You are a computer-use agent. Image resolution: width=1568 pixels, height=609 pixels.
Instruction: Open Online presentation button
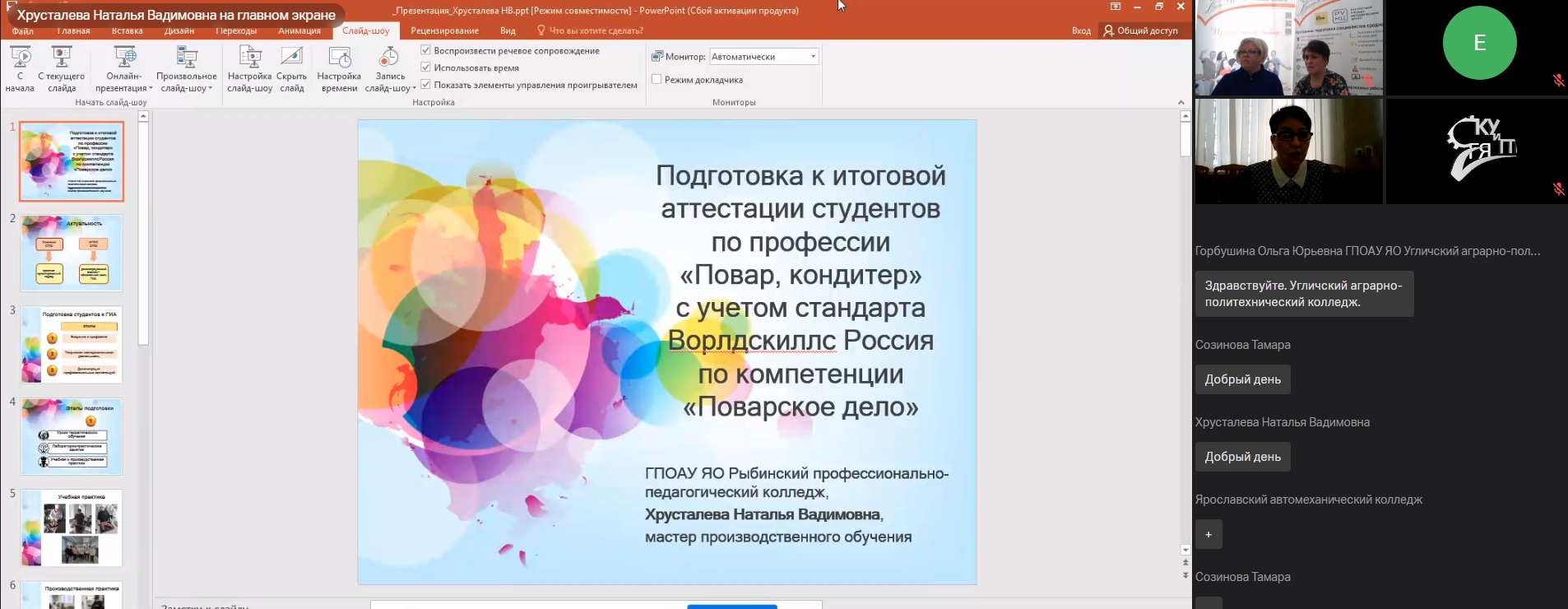click(x=123, y=68)
